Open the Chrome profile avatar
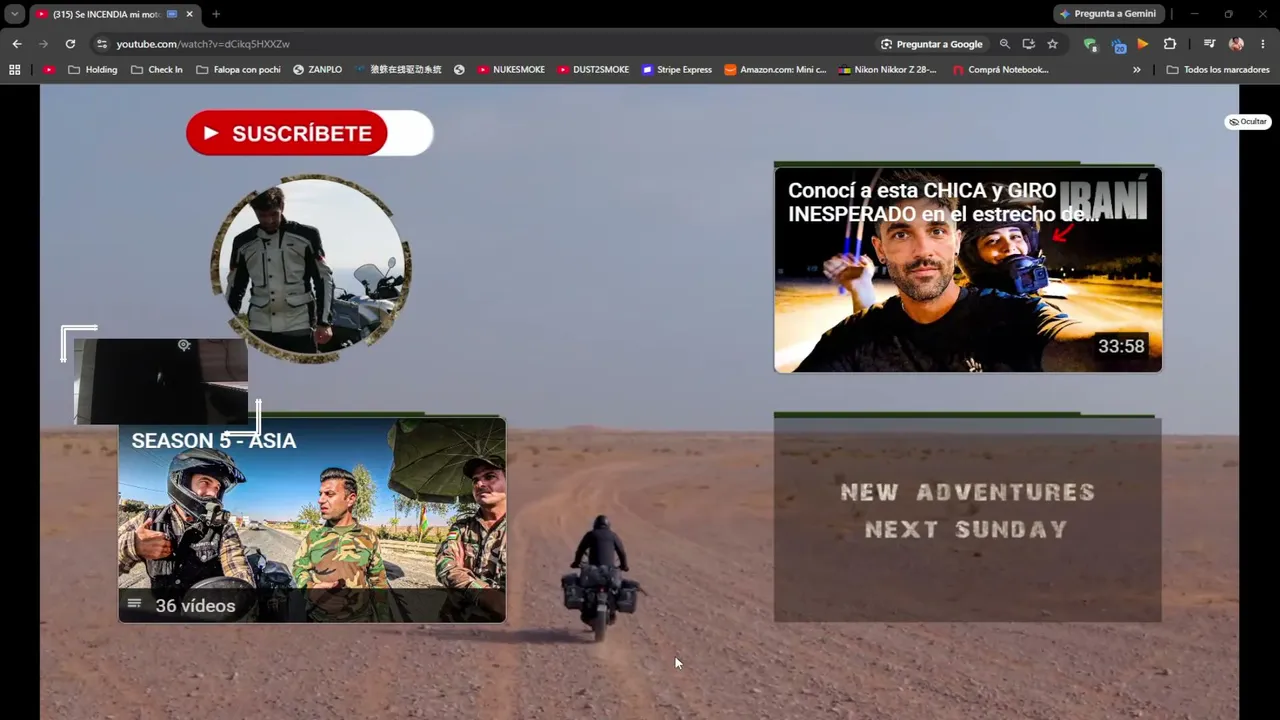The width and height of the screenshot is (1280, 720). point(1236,44)
